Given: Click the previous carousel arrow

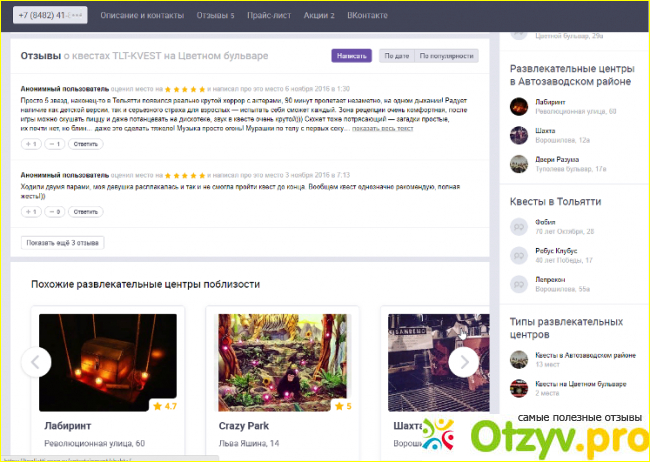Looking at the screenshot, I should coord(36,362).
